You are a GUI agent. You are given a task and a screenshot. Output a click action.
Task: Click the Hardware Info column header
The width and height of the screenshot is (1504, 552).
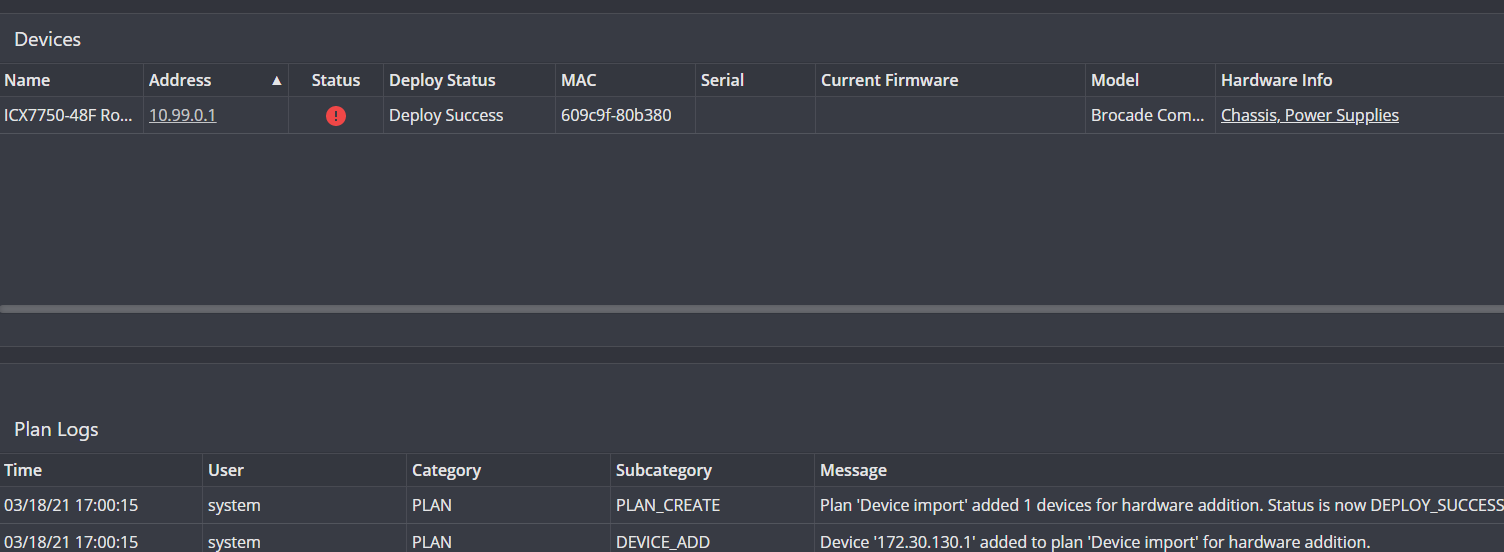click(x=1276, y=81)
